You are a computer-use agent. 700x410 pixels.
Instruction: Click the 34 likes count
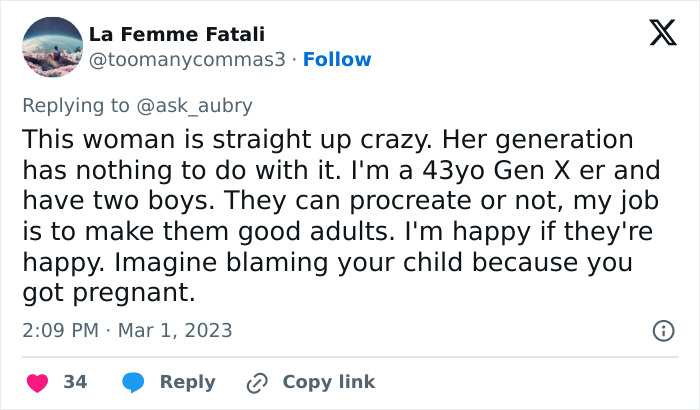click(x=75, y=382)
